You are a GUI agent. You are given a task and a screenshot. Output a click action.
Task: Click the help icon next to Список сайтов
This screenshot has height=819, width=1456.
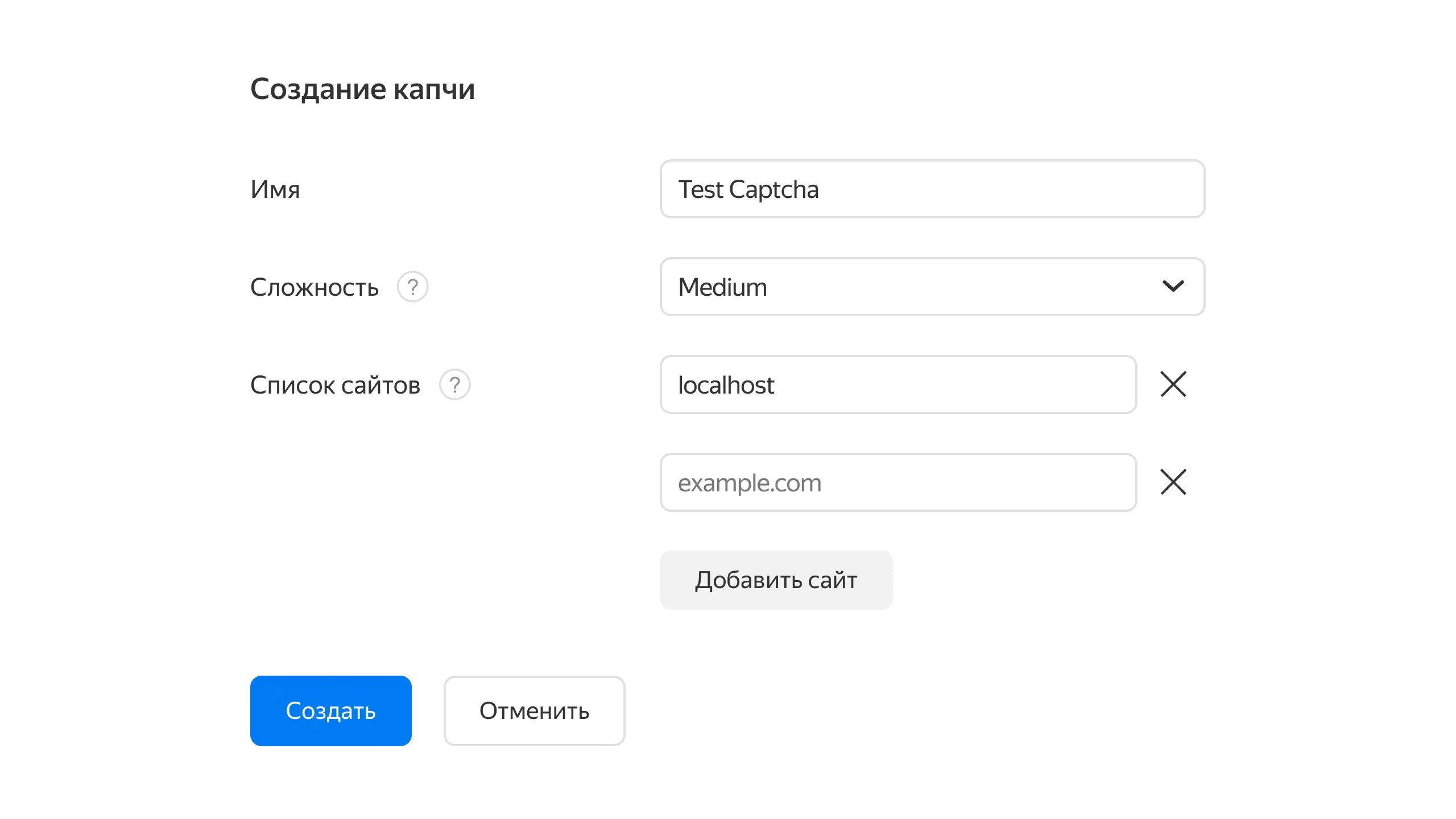[454, 384]
